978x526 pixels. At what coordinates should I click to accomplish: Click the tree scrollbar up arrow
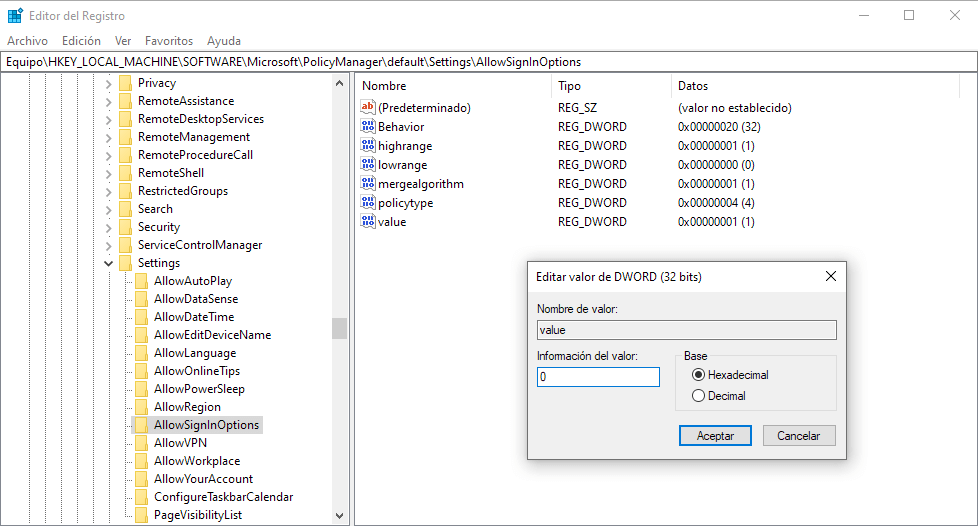[x=339, y=83]
